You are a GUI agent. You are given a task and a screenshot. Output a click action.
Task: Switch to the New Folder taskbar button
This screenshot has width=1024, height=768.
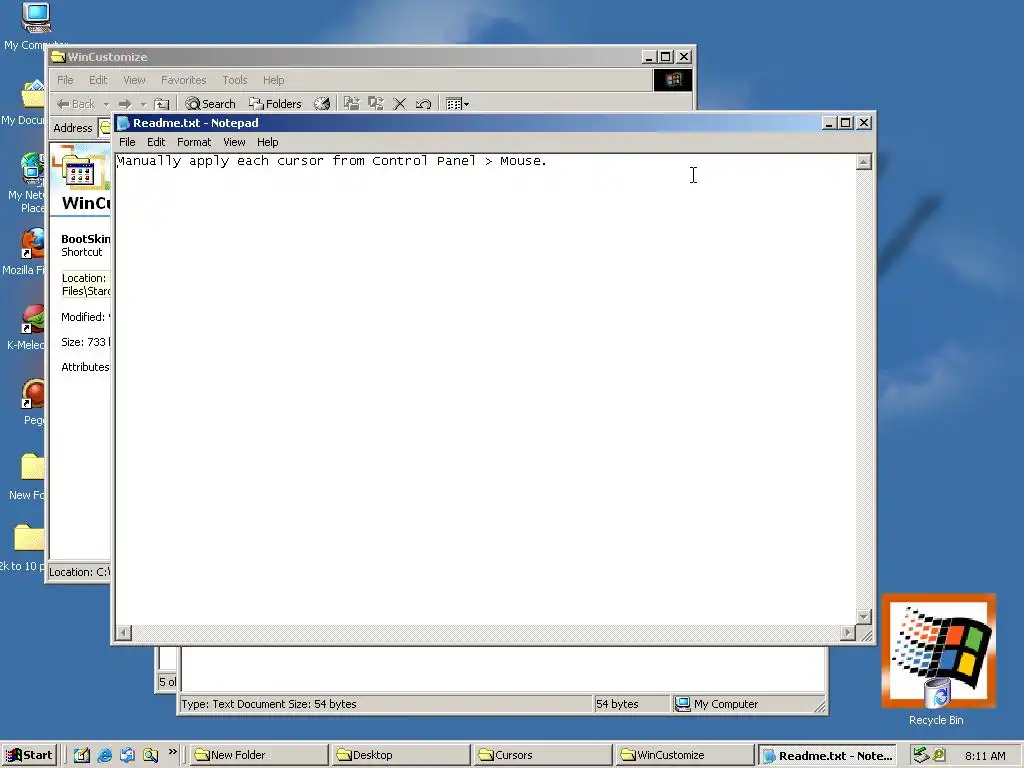pos(259,755)
